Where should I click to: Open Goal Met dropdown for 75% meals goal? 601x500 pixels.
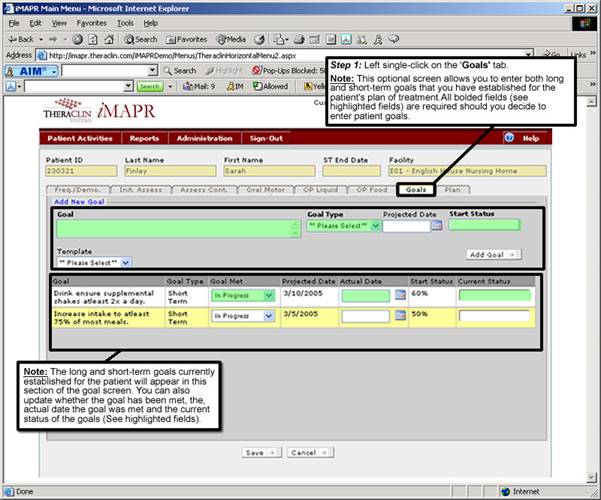pos(269,316)
